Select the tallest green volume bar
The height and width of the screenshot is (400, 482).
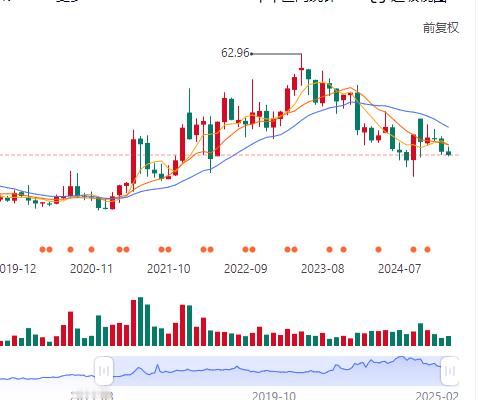click(x=140, y=321)
